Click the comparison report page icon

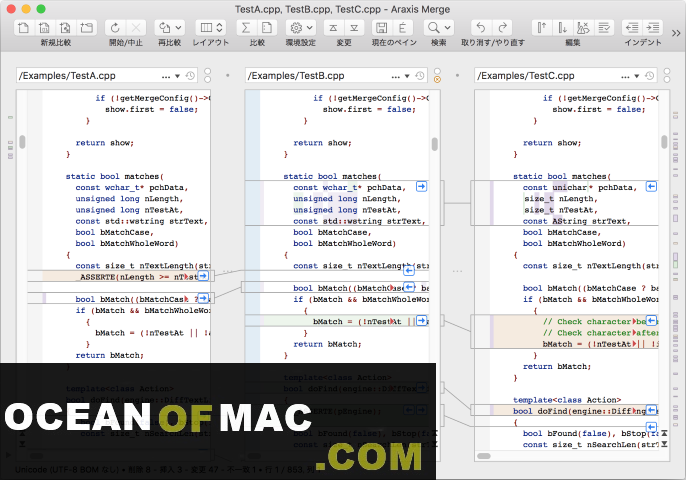[x=267, y=28]
